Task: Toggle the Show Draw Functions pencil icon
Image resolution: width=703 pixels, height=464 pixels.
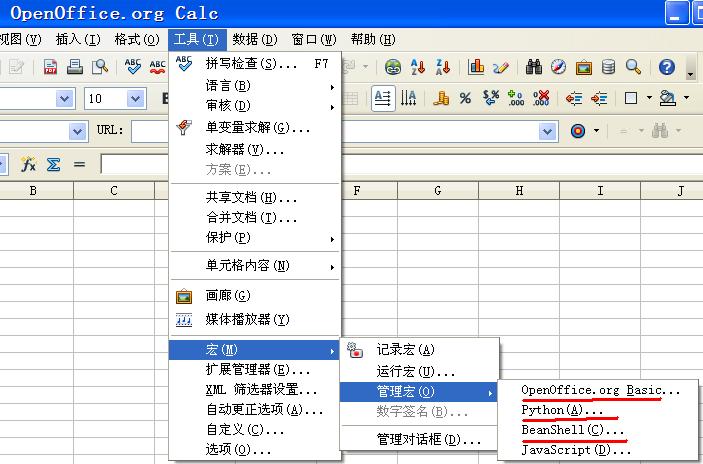Action: (x=501, y=67)
